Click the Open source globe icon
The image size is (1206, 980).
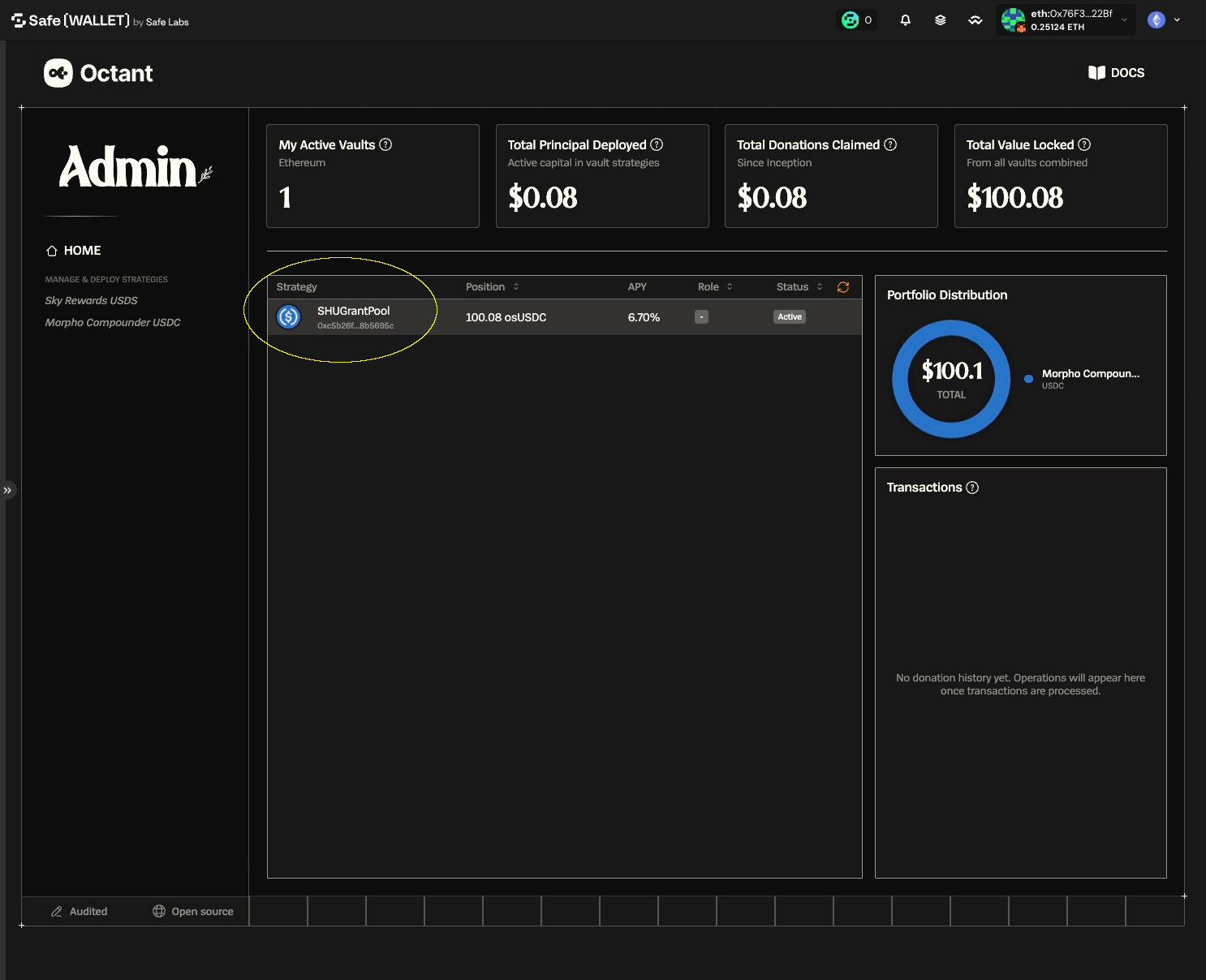(159, 912)
